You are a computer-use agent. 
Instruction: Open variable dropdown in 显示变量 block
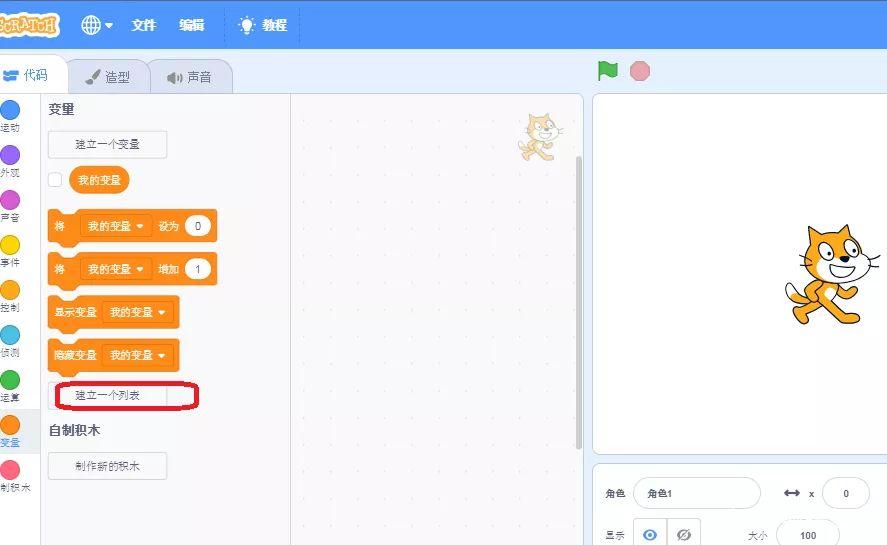coord(138,312)
